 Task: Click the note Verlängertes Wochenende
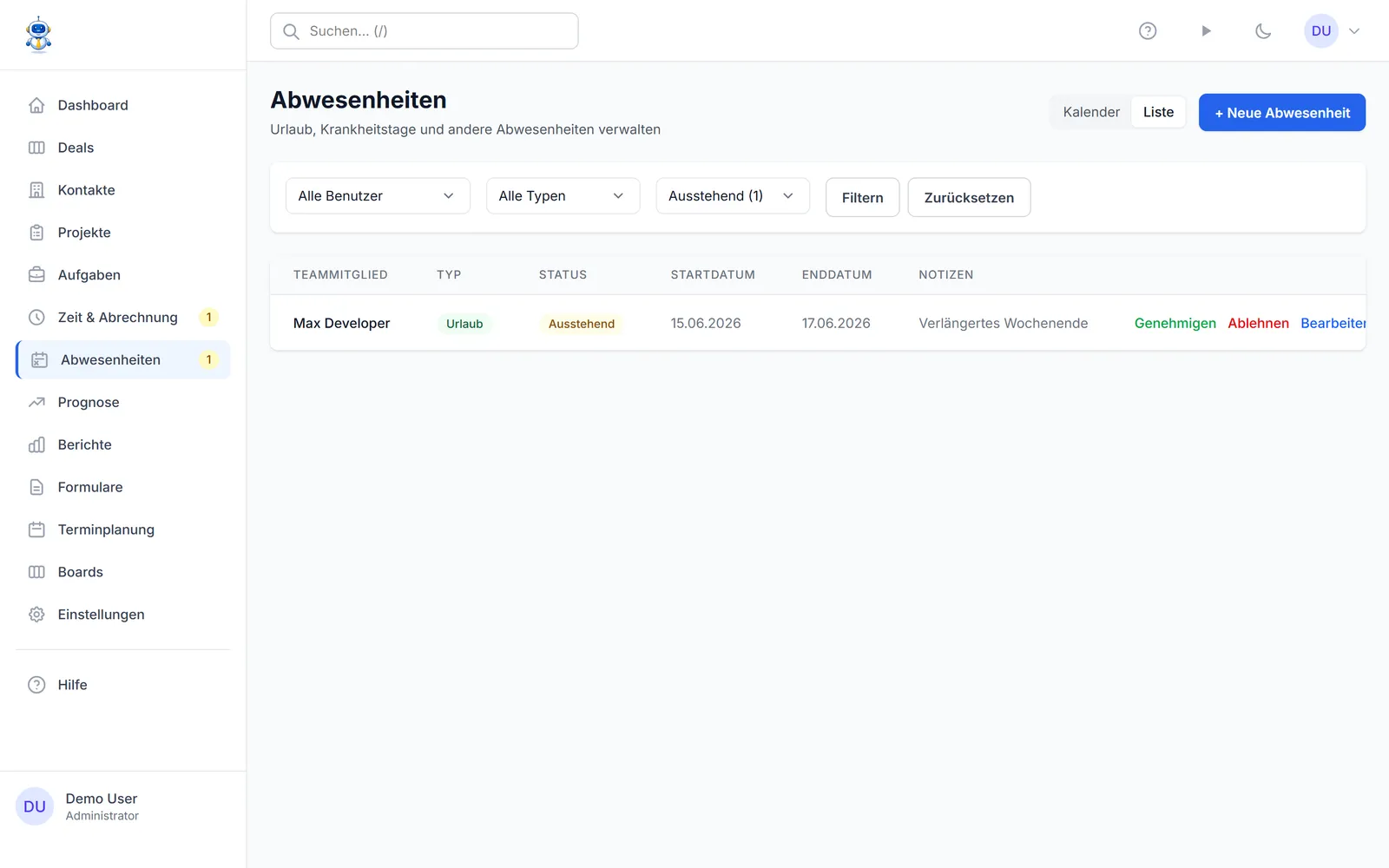pyautogui.click(x=1004, y=323)
